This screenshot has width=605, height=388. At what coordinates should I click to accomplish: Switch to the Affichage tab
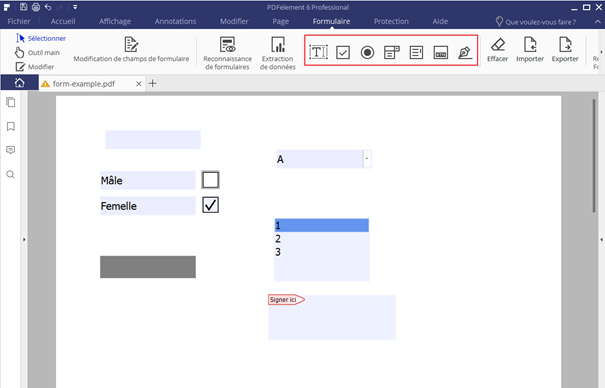point(115,21)
